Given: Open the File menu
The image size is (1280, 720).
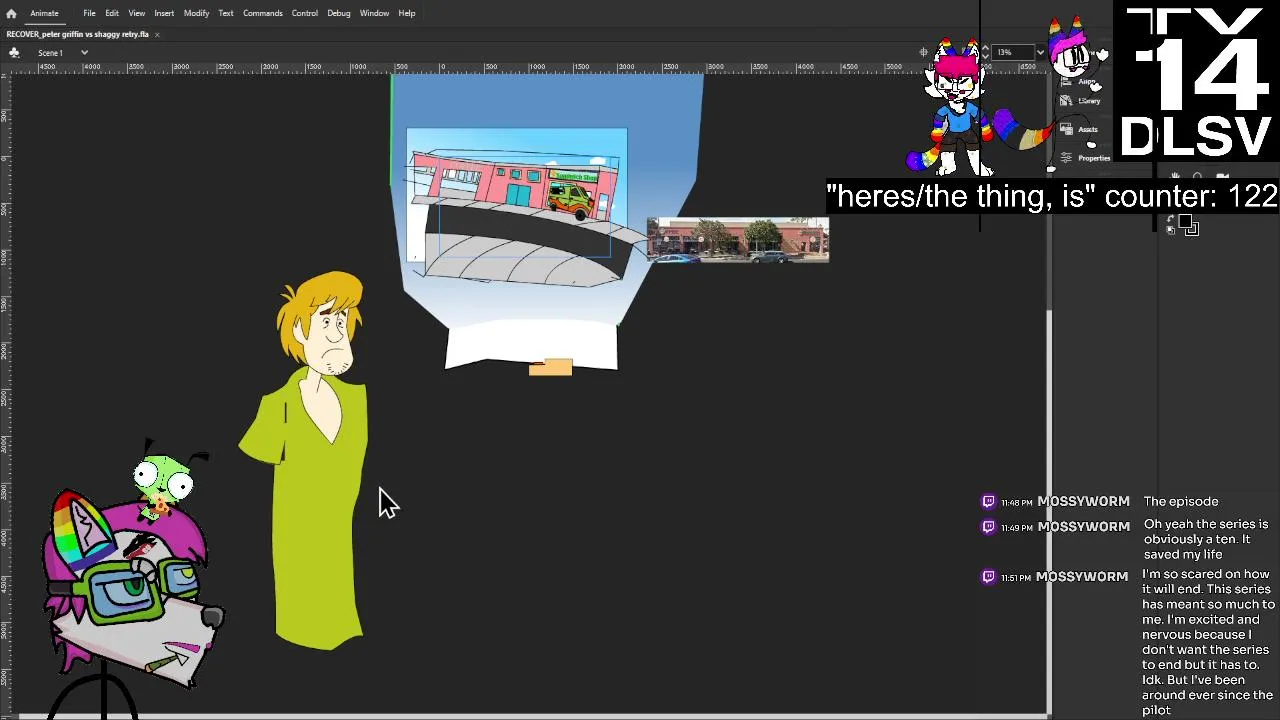Looking at the screenshot, I should pos(89,13).
